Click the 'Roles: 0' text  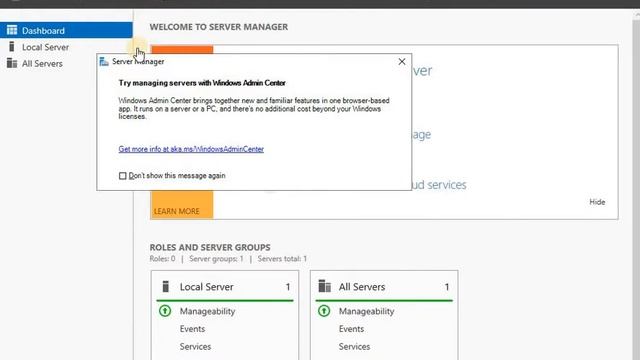click(162, 259)
